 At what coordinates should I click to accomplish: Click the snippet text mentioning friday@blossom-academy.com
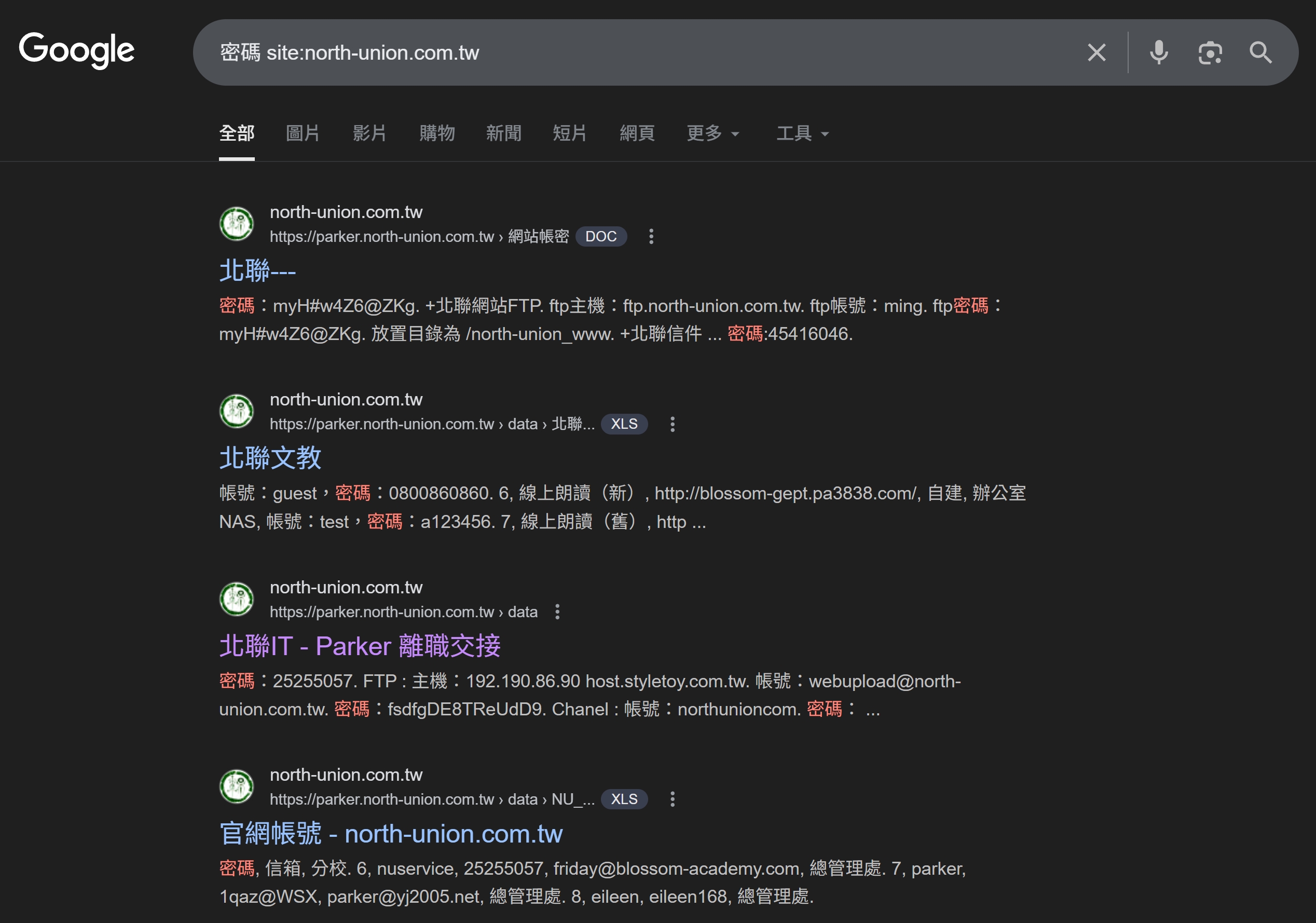tap(593, 883)
